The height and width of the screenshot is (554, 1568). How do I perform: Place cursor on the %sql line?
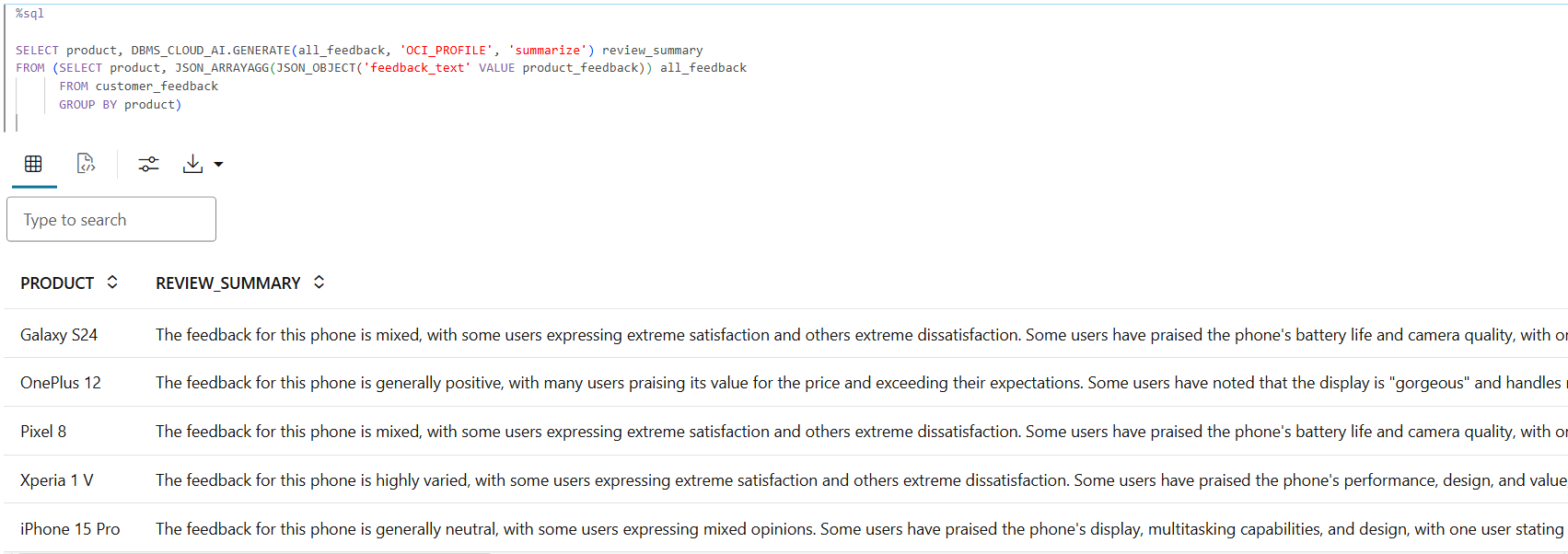(x=29, y=14)
